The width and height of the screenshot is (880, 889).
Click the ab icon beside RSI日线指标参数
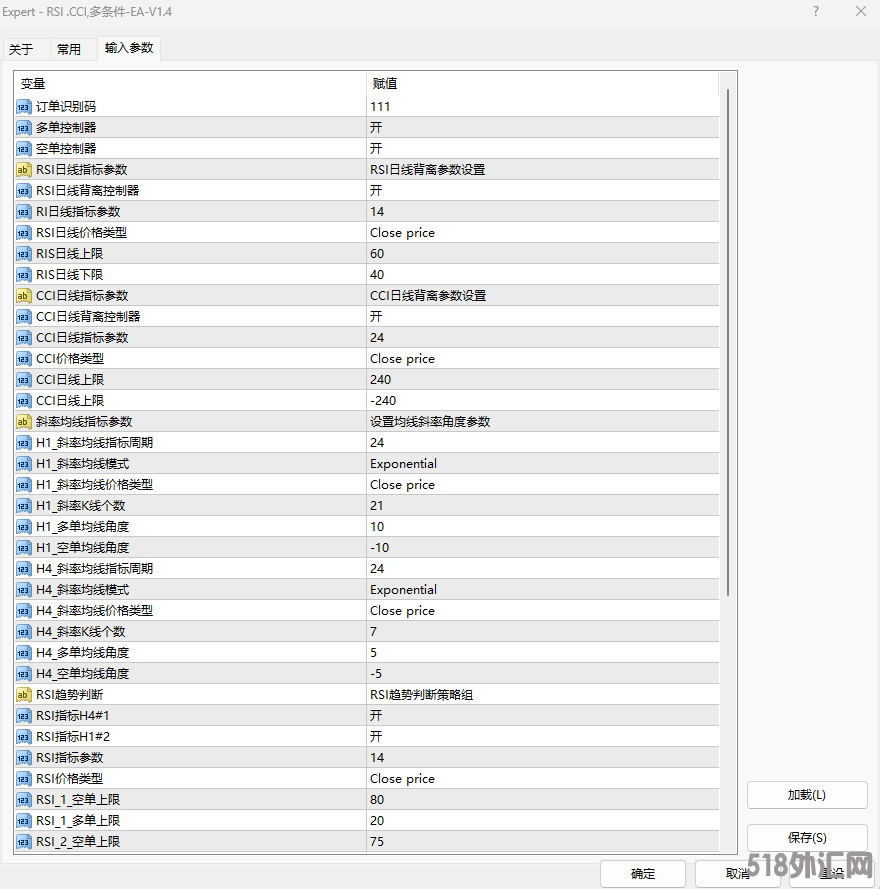click(23, 170)
